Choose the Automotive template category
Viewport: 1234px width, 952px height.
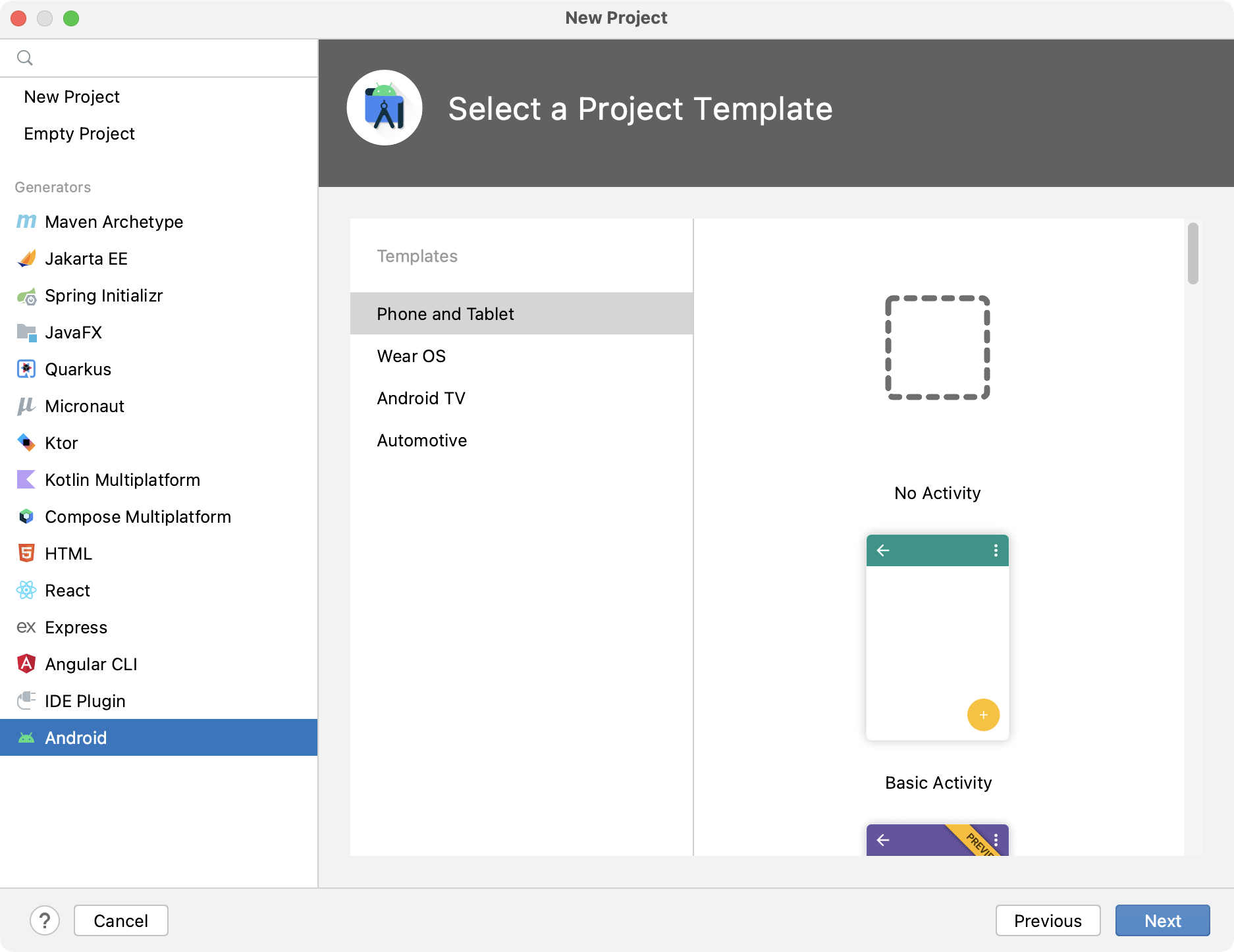tap(522, 440)
